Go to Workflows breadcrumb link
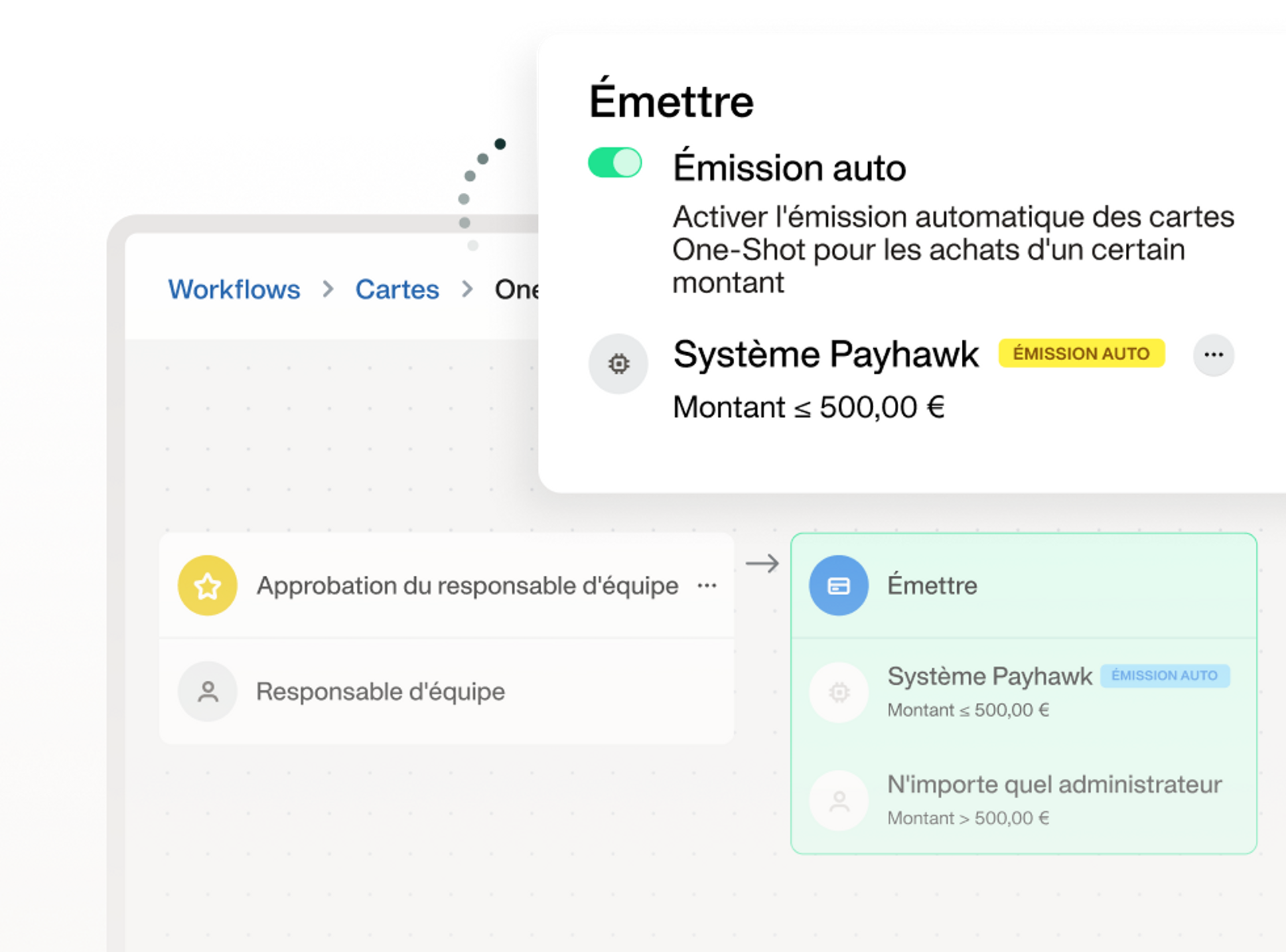1286x952 pixels. (234, 289)
